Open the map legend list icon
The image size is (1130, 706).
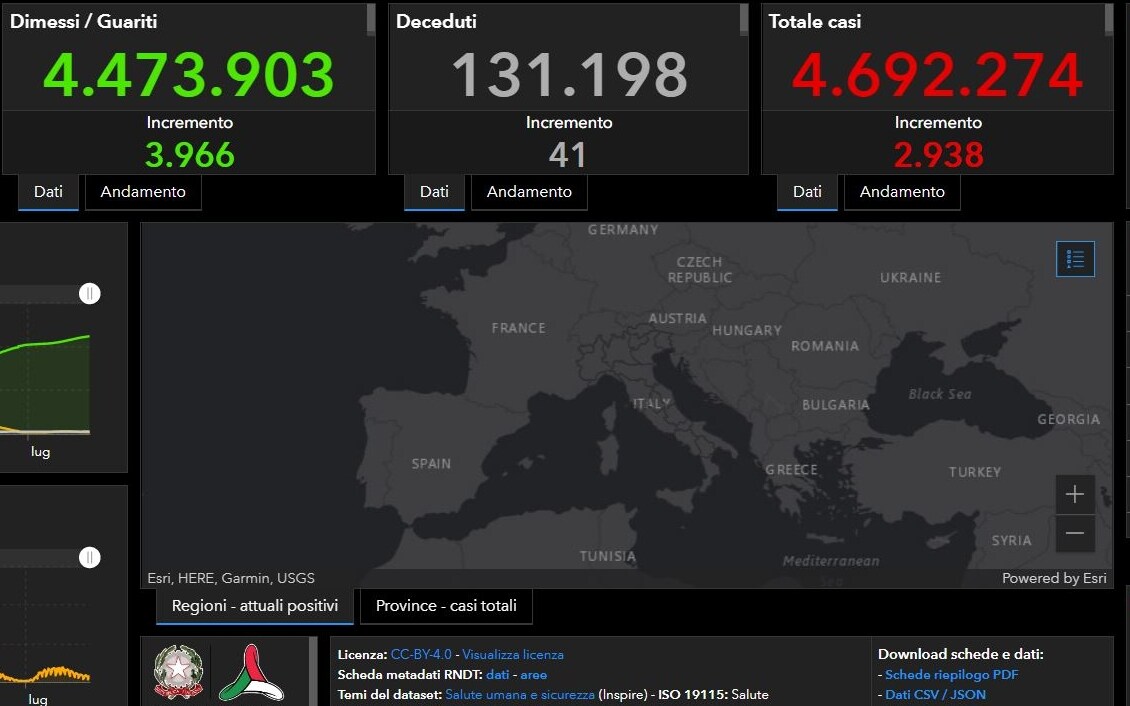coord(1075,259)
